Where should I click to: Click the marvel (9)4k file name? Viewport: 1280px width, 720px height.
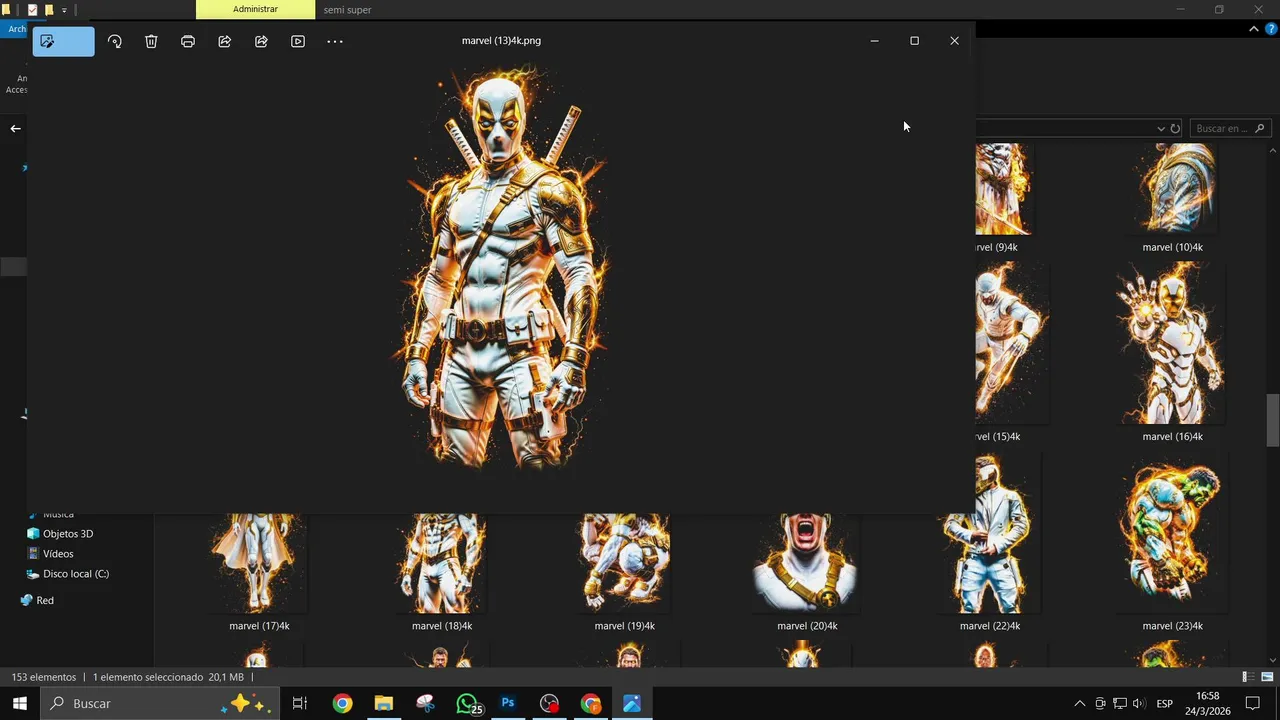pyautogui.click(x=997, y=247)
